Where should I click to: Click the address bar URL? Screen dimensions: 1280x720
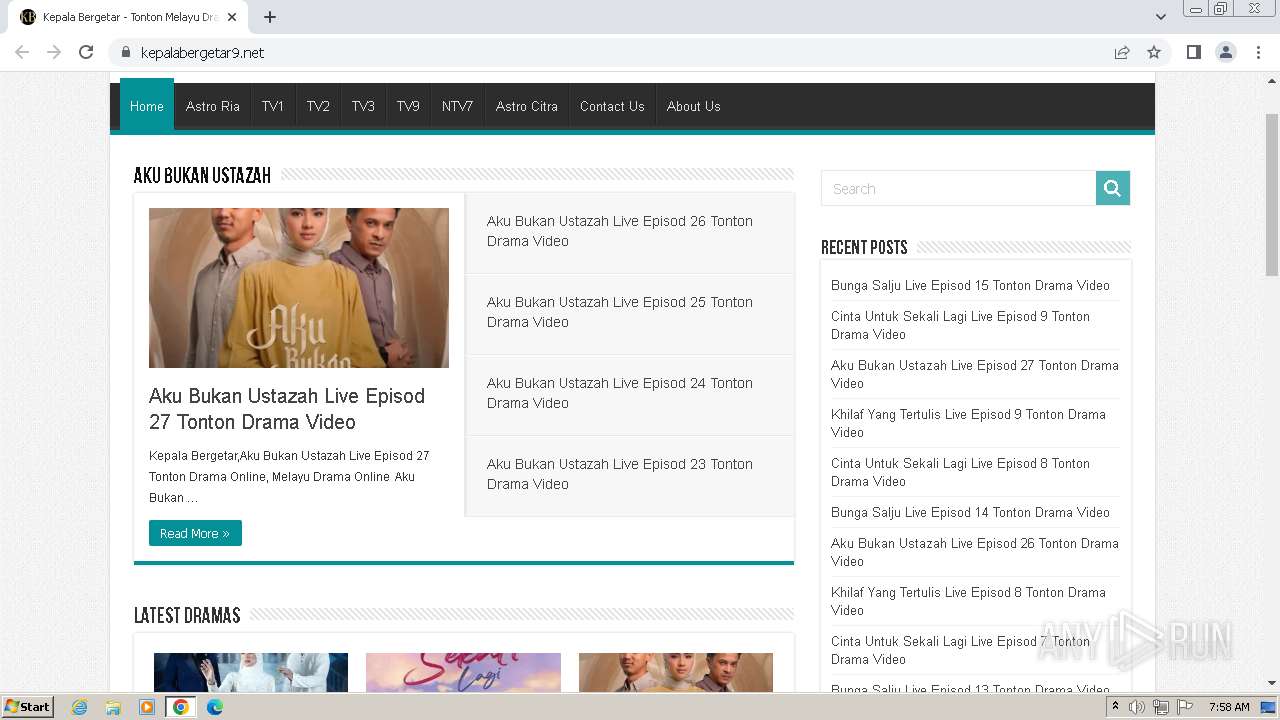(202, 52)
